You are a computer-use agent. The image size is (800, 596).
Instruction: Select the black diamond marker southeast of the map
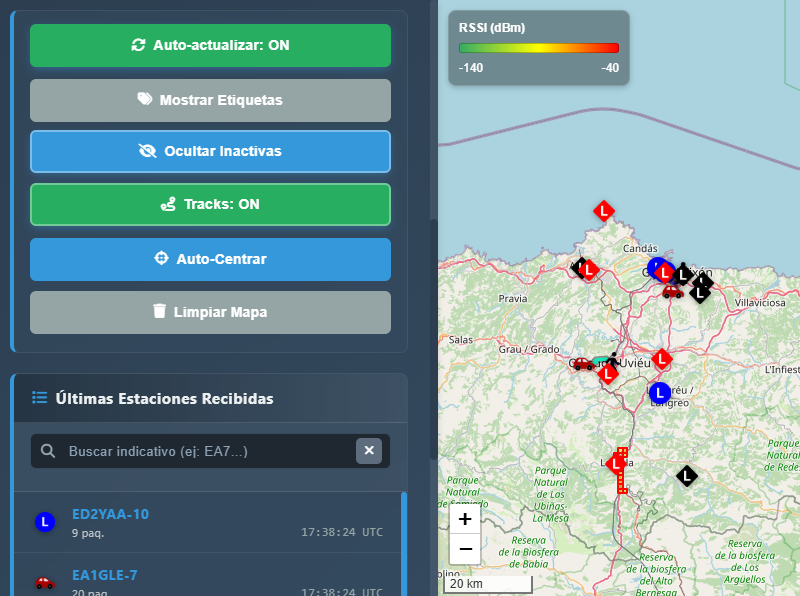point(686,476)
